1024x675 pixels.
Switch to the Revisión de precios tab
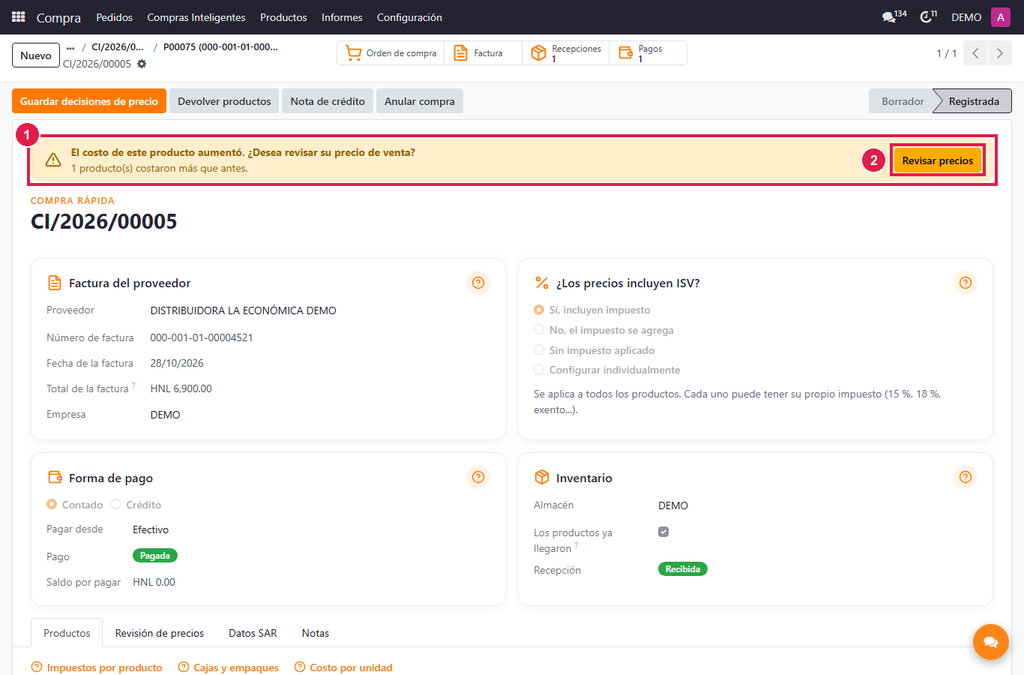pos(159,633)
